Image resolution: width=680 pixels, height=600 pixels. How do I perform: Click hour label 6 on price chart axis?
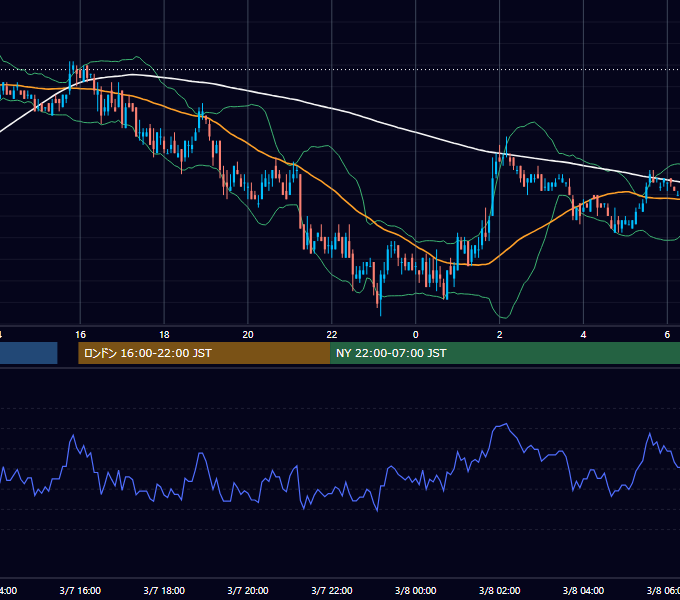click(x=667, y=335)
